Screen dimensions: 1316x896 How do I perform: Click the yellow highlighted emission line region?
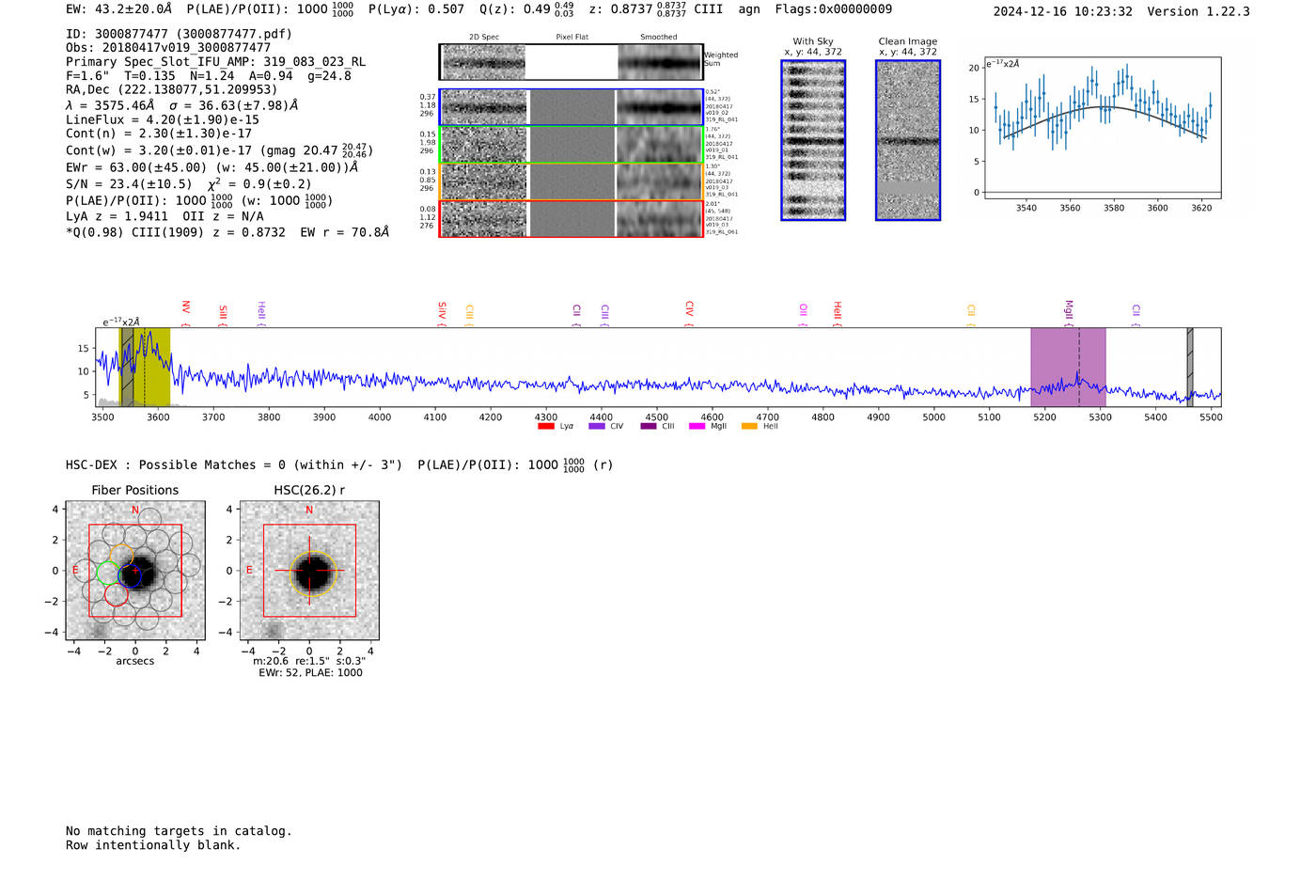click(145, 367)
